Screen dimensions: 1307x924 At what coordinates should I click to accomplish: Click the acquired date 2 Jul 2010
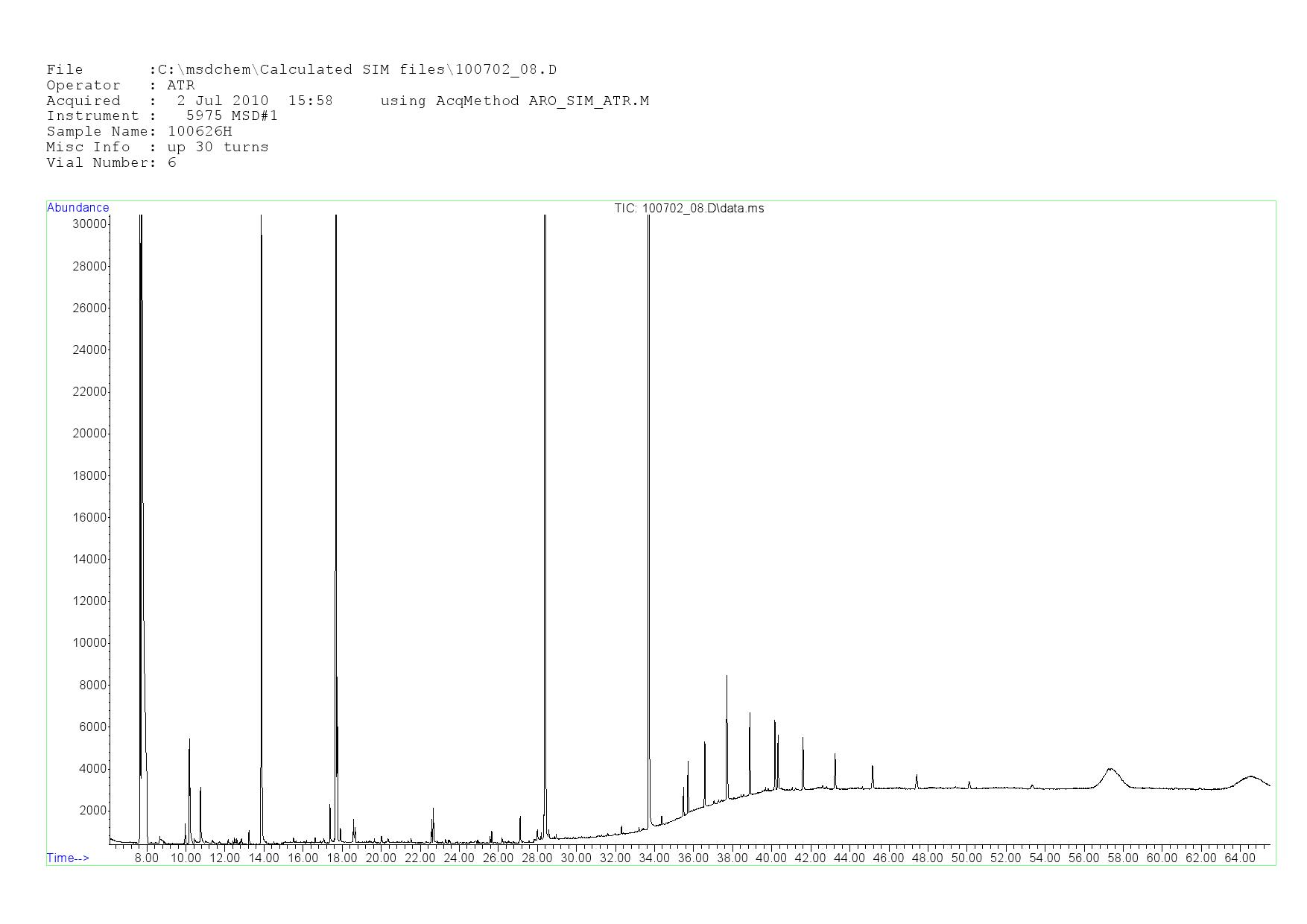click(222, 101)
